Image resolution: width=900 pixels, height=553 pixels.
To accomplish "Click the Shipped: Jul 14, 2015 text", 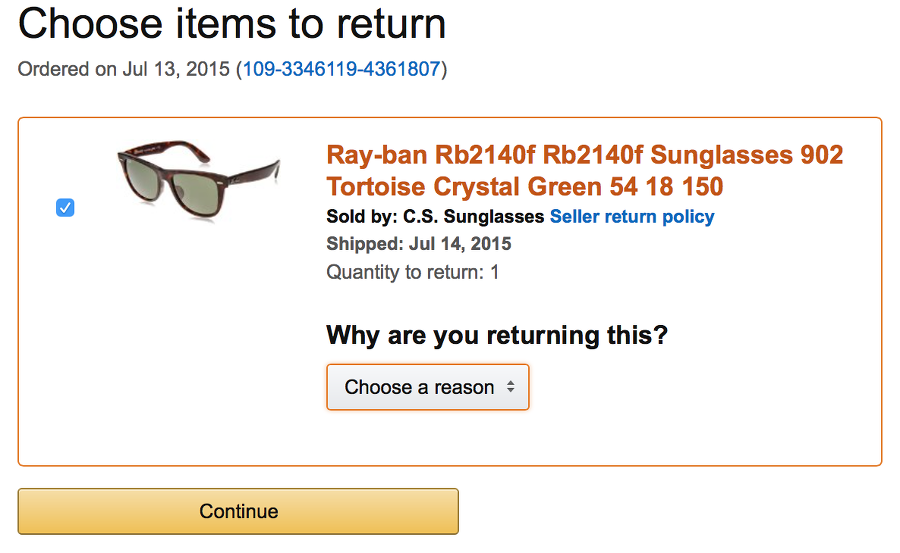I will [x=418, y=244].
